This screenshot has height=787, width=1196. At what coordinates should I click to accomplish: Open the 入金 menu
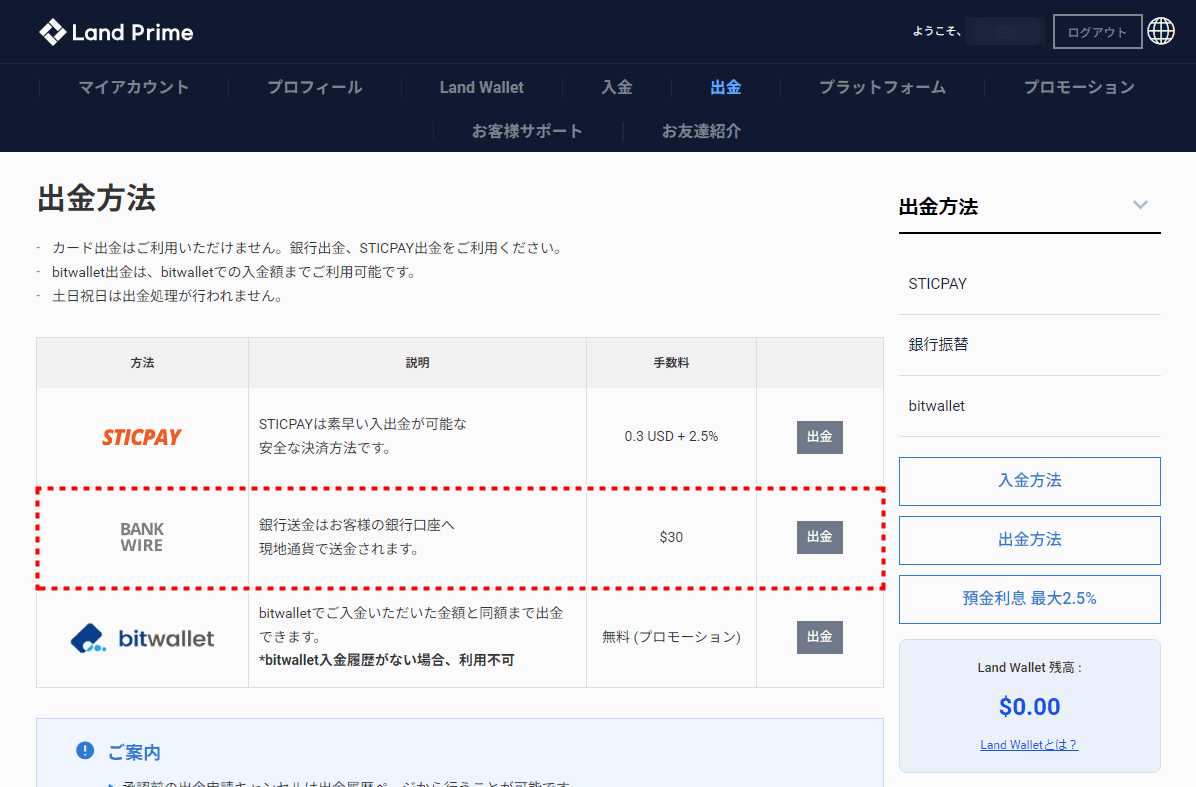(616, 88)
